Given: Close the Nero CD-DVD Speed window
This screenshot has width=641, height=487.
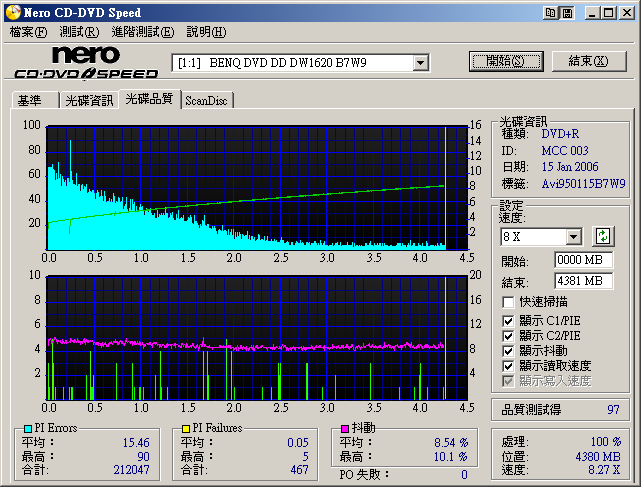Looking at the screenshot, I should (627, 13).
